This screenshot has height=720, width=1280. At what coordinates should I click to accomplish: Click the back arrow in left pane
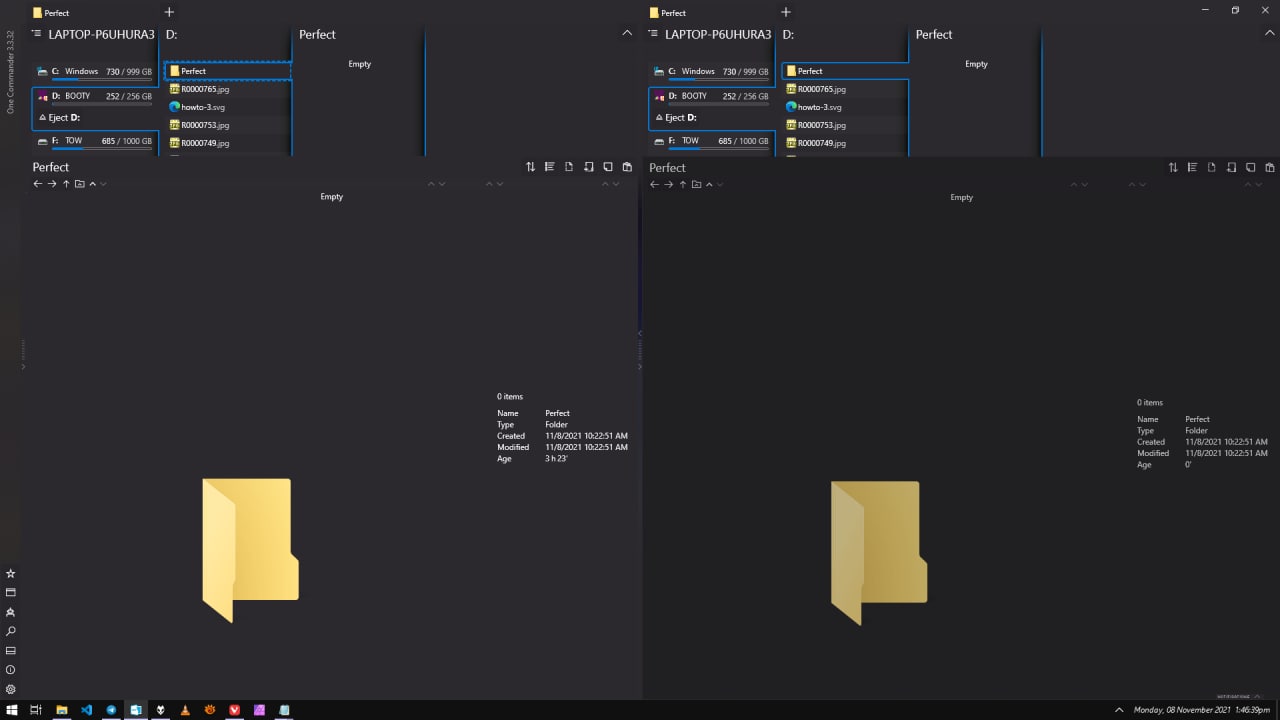pyautogui.click(x=38, y=184)
